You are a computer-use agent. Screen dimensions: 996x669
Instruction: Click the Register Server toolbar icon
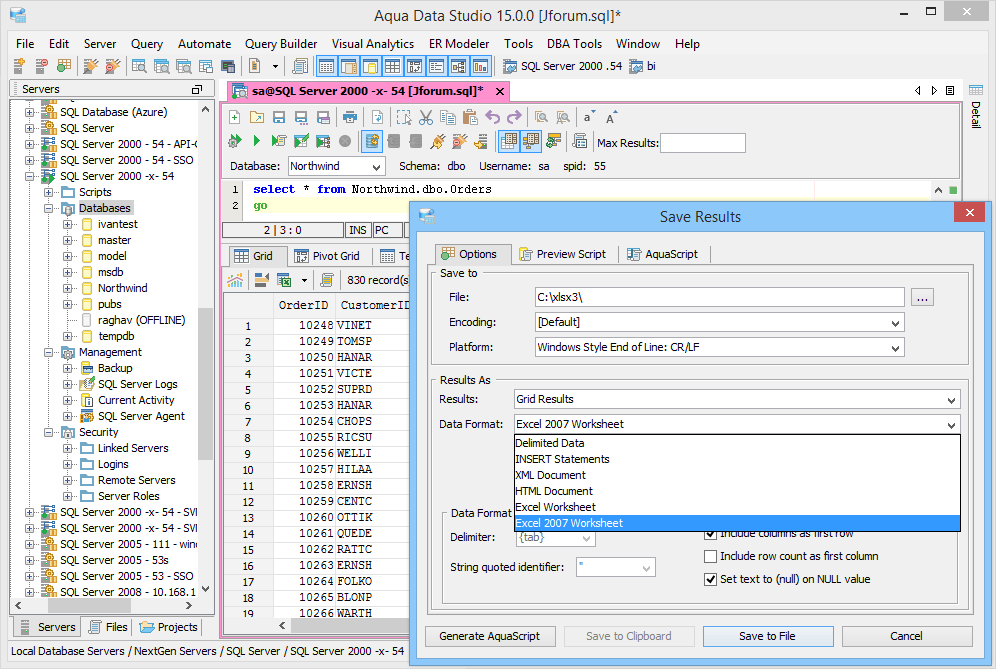[19, 65]
